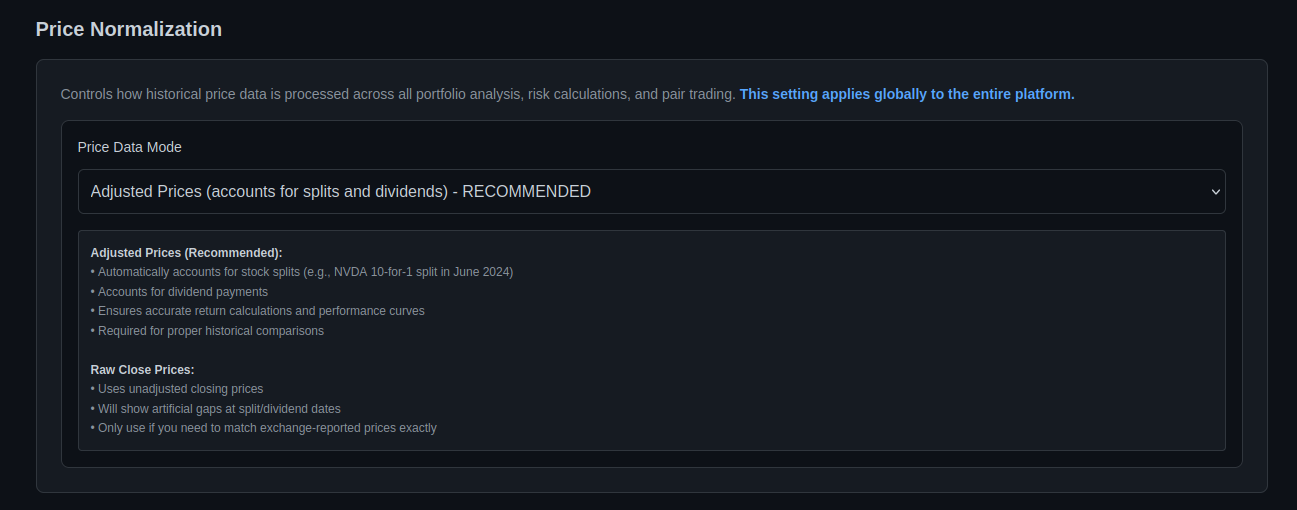
Task: Click "Accounts for dividend payments" bullet
Action: 182,292
